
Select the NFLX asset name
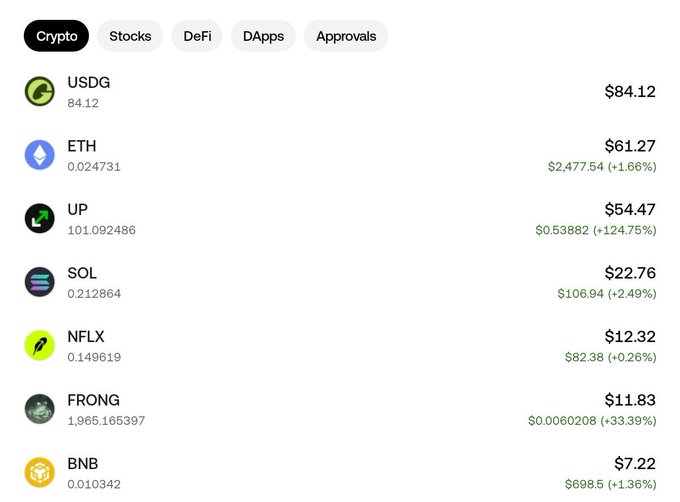click(86, 337)
